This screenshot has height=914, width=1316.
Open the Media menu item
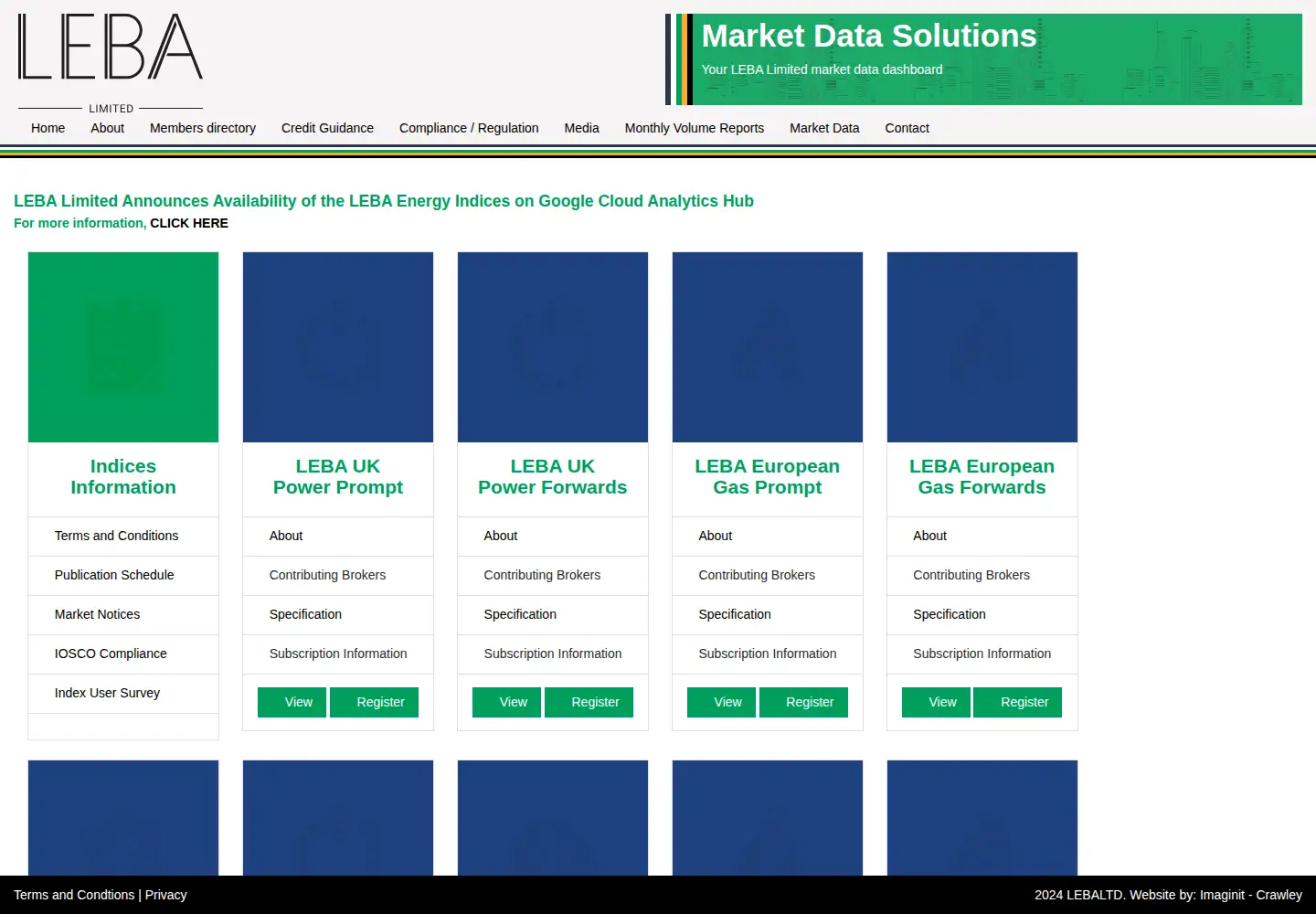(x=581, y=128)
